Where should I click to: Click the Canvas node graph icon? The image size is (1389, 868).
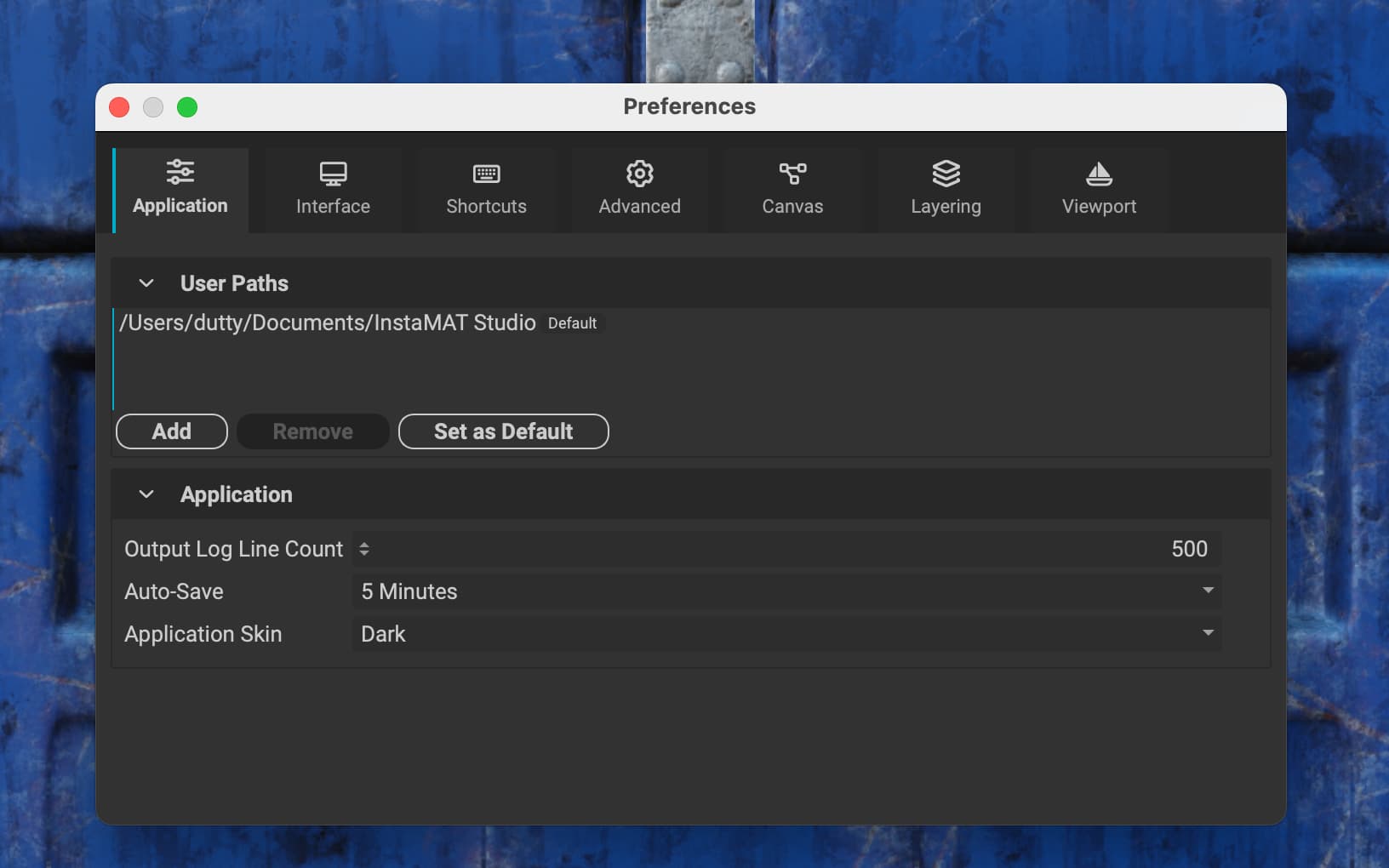click(x=792, y=174)
